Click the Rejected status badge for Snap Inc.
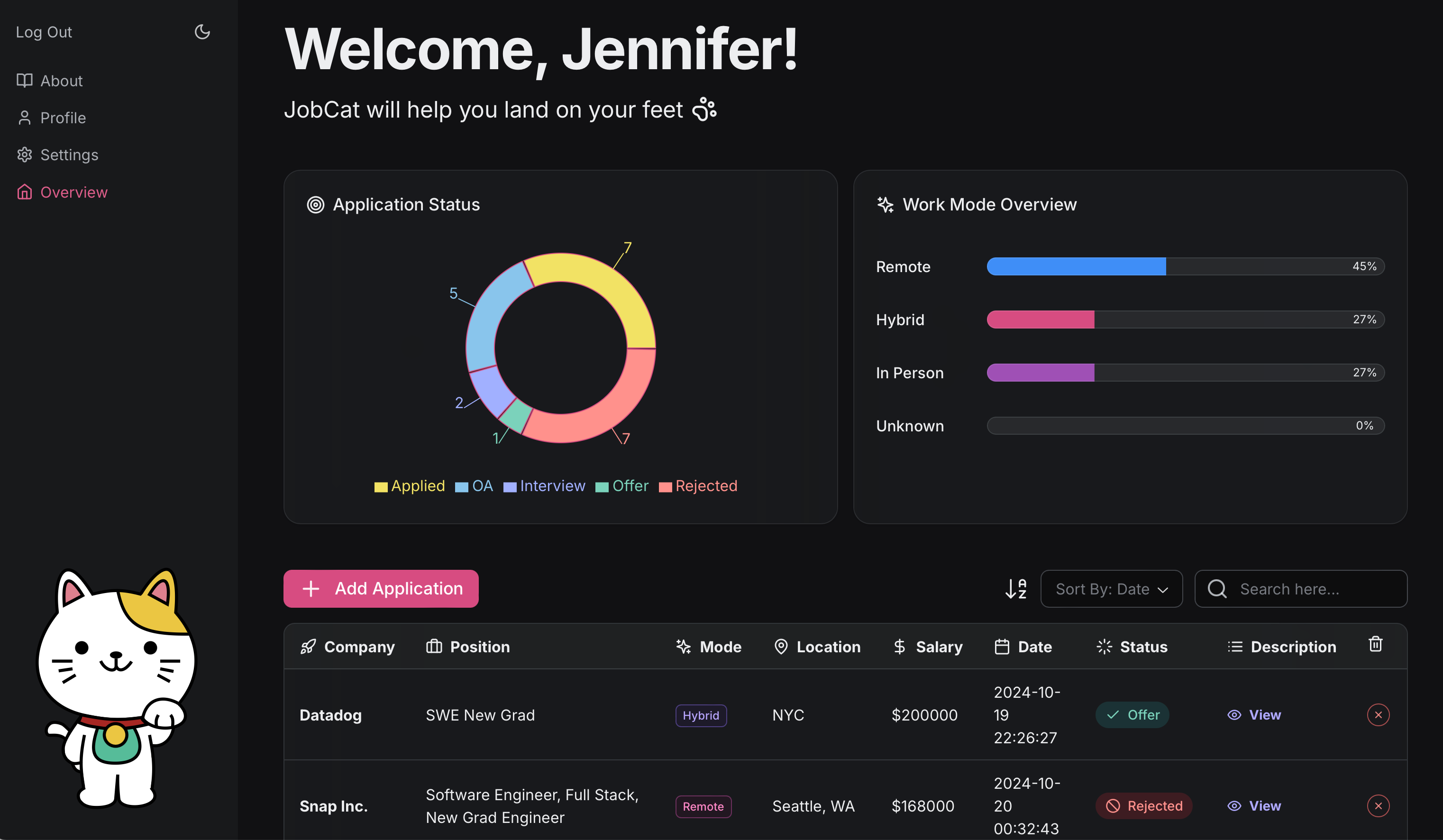This screenshot has width=1443, height=840. (x=1143, y=806)
